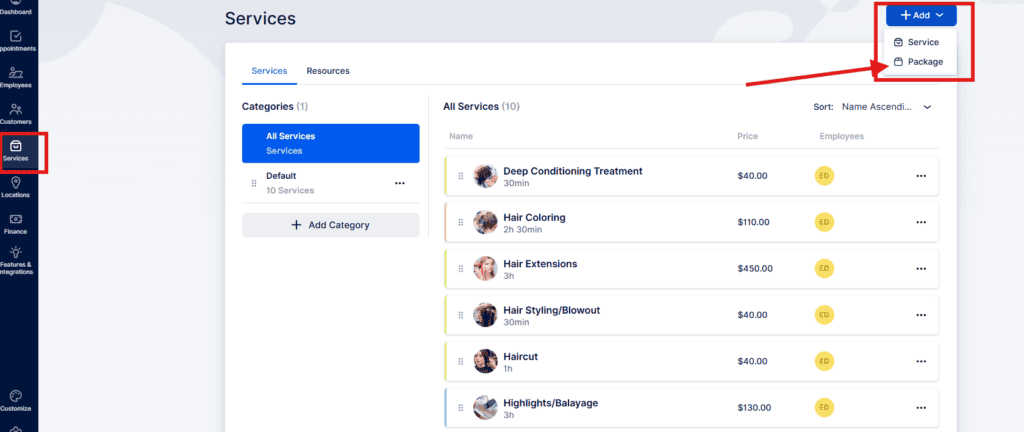Open the Locations section
1024x432 pixels.
coord(17,188)
